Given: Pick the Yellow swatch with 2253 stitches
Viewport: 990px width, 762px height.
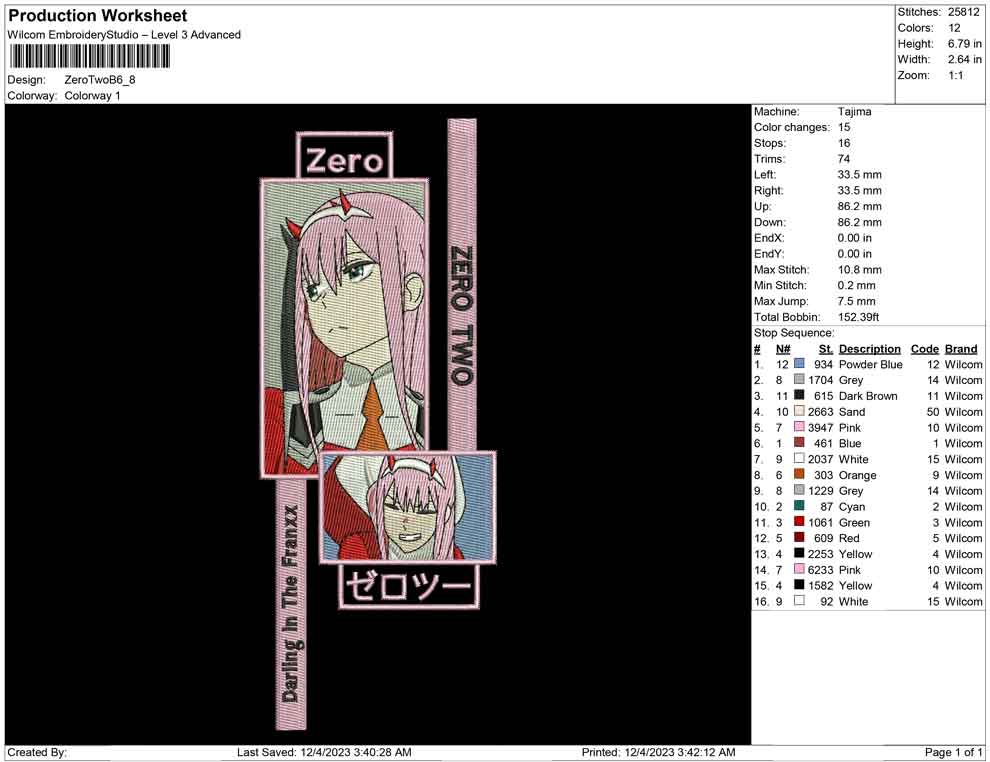Looking at the screenshot, I should [x=799, y=553].
